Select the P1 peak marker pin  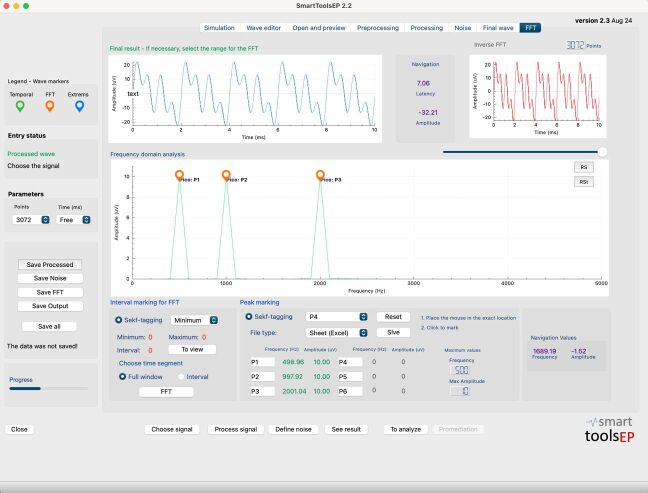179,175
